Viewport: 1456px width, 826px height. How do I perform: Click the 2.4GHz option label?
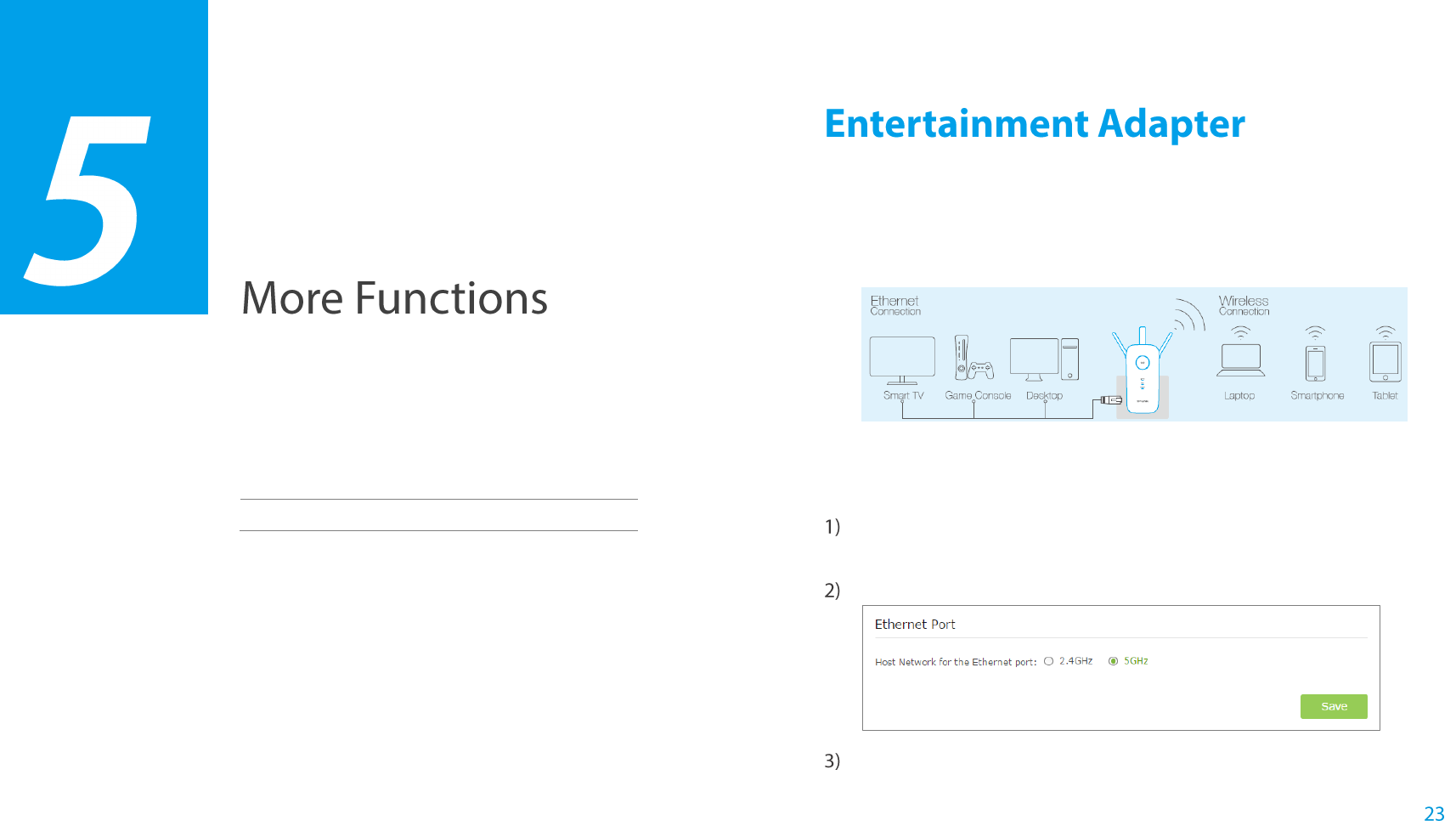pos(1075,661)
